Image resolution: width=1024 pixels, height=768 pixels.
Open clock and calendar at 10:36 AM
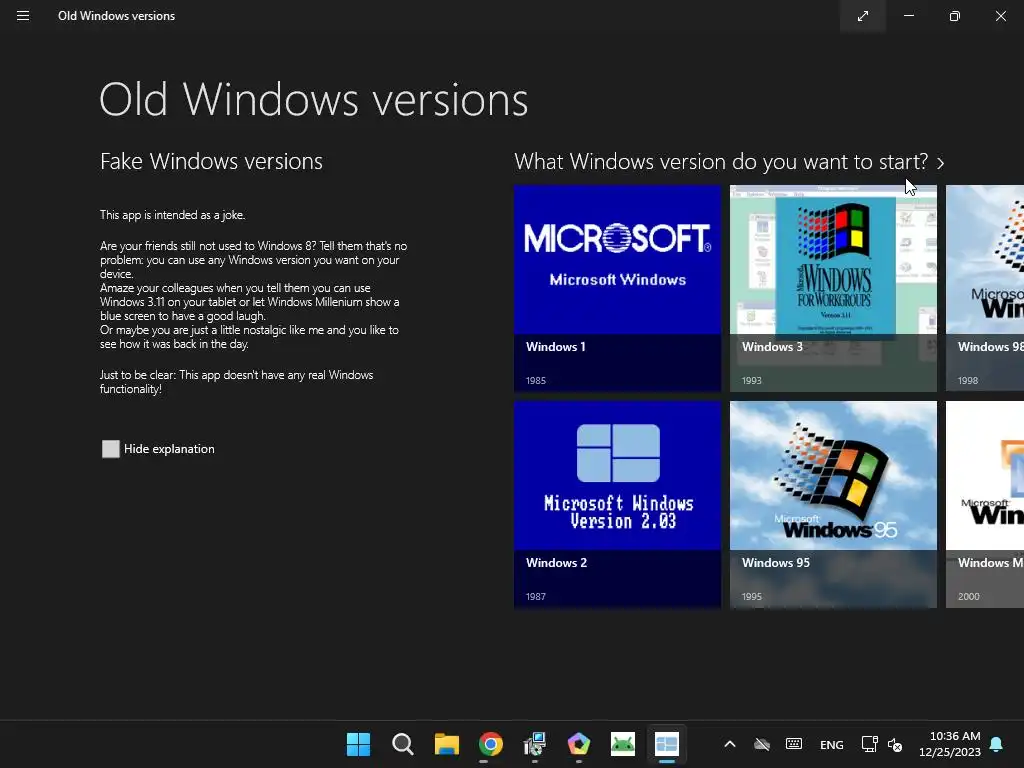point(950,744)
